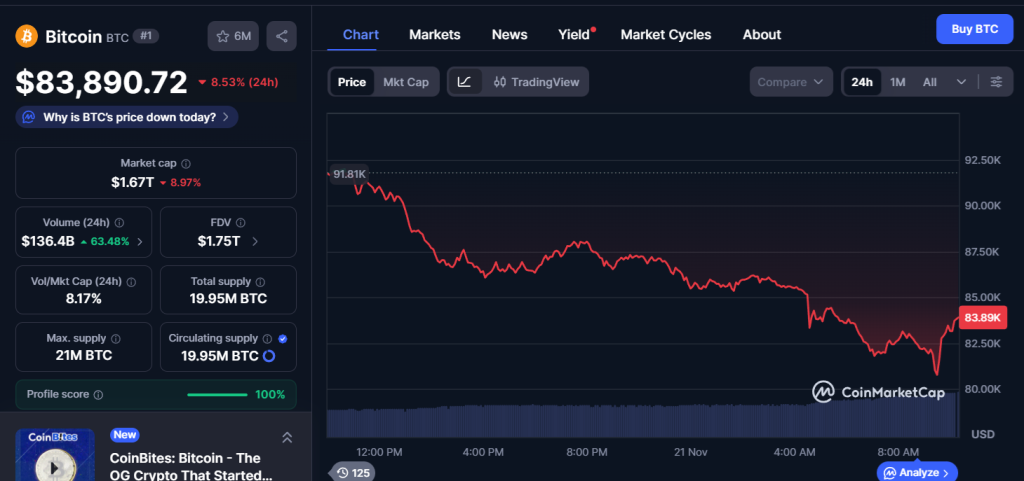Open the About tab
The image size is (1024, 481).
point(761,35)
